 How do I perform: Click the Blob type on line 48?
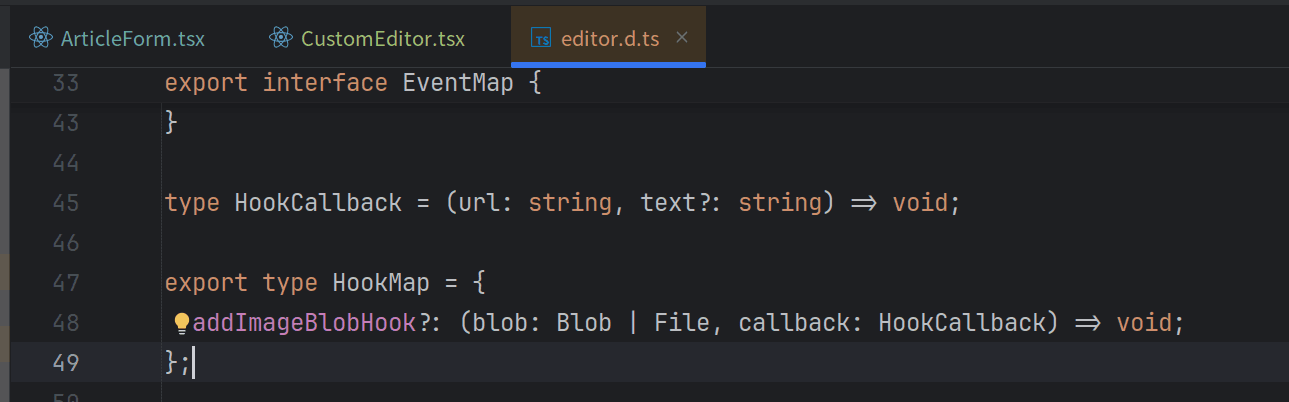tap(583, 323)
